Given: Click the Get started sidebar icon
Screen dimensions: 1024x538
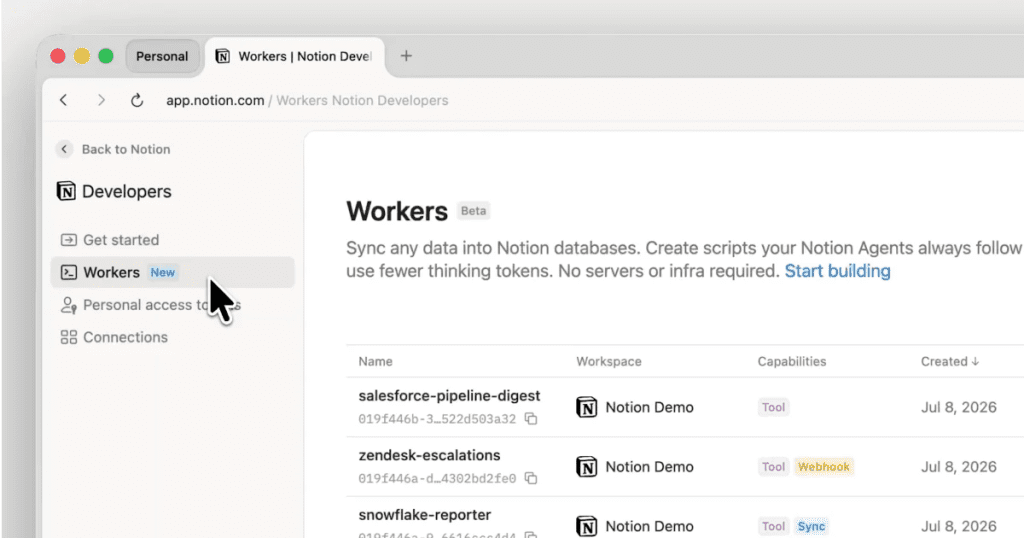Looking at the screenshot, I should pyautogui.click(x=69, y=240).
